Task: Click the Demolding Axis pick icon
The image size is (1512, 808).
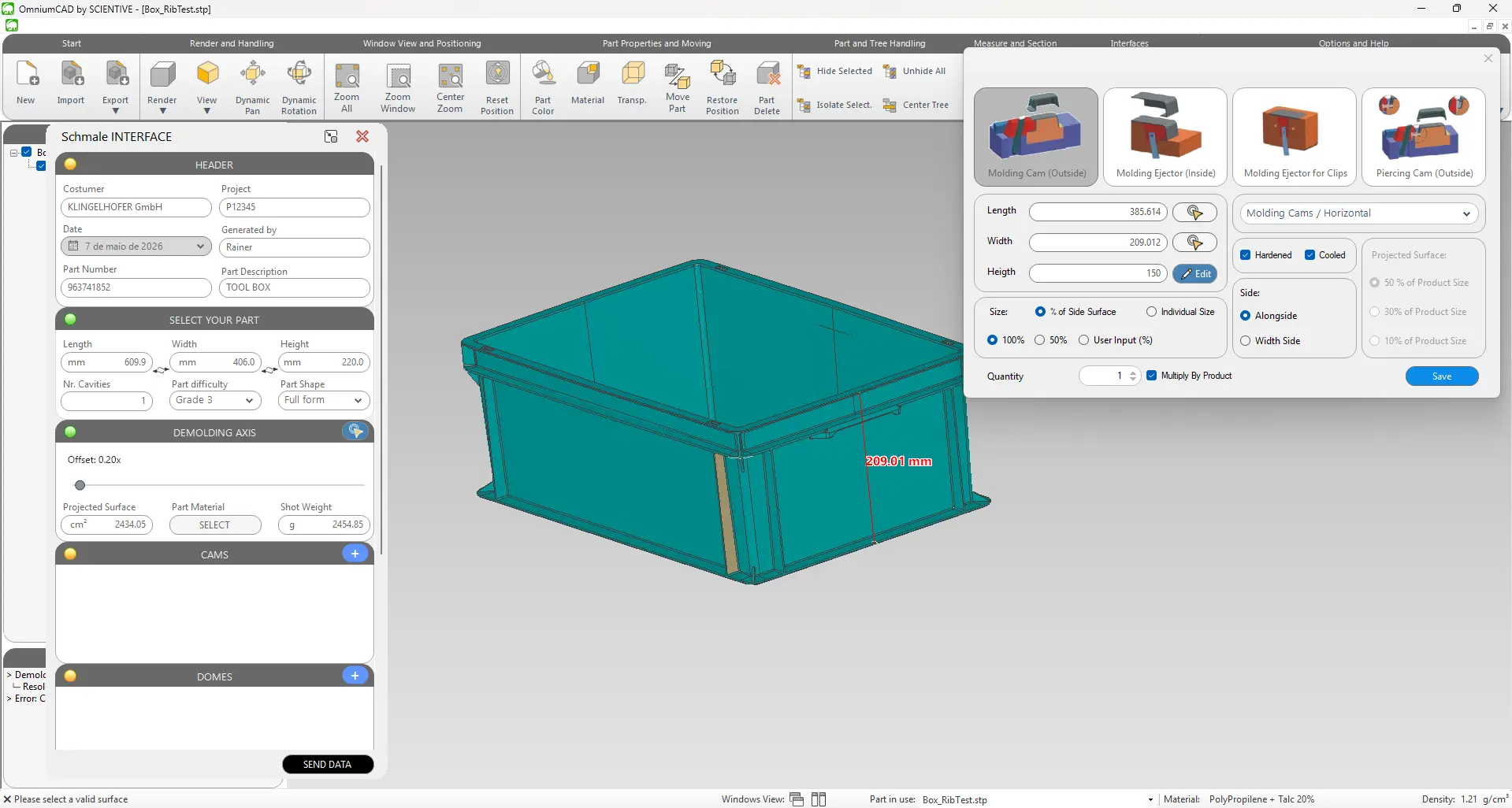Action: tap(356, 431)
